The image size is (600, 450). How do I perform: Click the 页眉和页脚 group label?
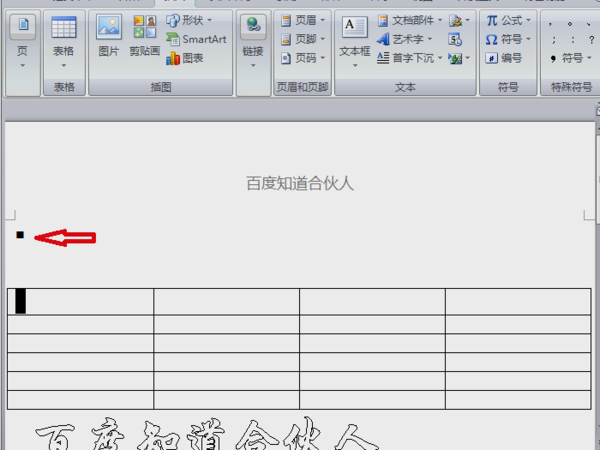click(x=302, y=87)
